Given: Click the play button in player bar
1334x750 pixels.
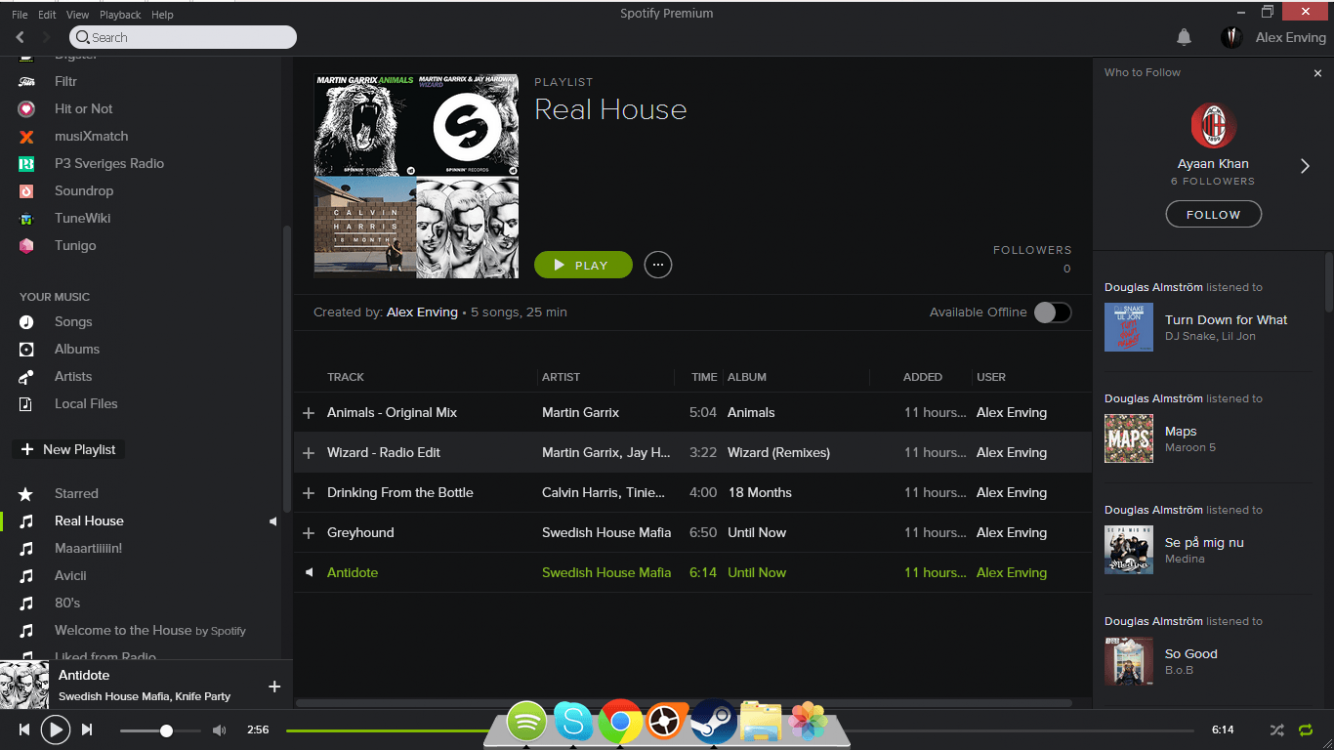Looking at the screenshot, I should (55, 730).
